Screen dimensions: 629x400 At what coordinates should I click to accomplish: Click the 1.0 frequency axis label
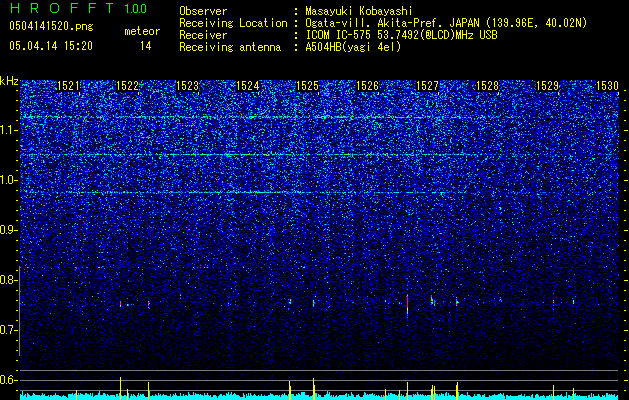(8, 180)
